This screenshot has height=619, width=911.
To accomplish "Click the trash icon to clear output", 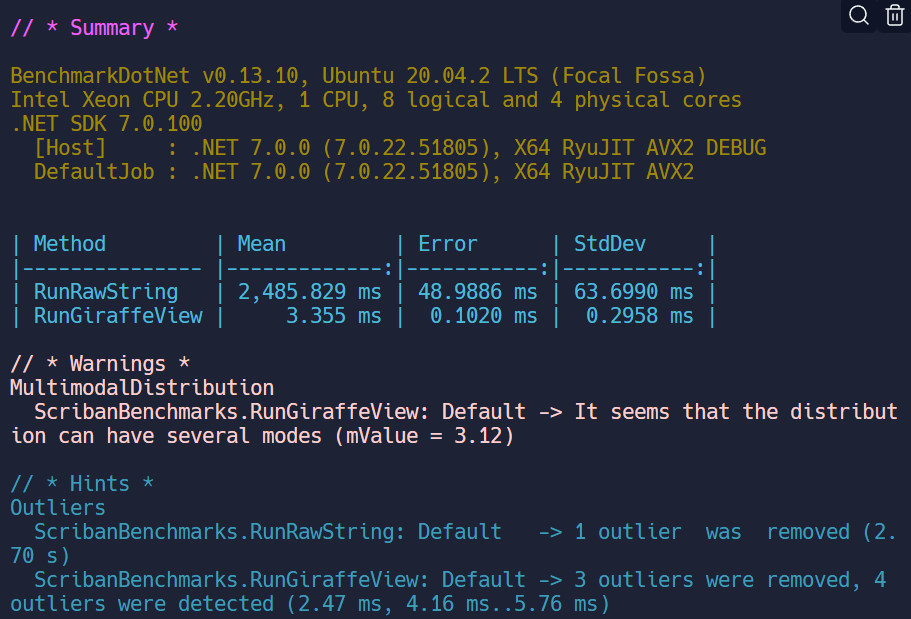I will [894, 15].
